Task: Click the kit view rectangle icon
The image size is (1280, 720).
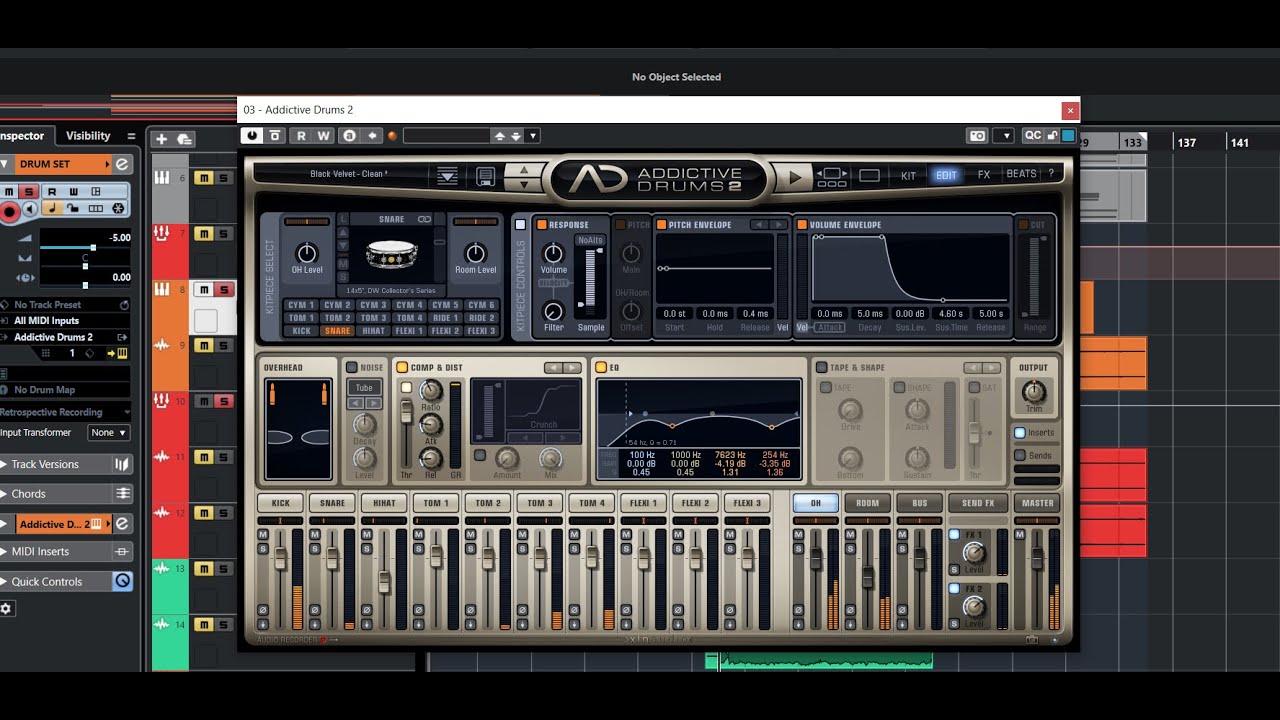Action: tap(869, 176)
